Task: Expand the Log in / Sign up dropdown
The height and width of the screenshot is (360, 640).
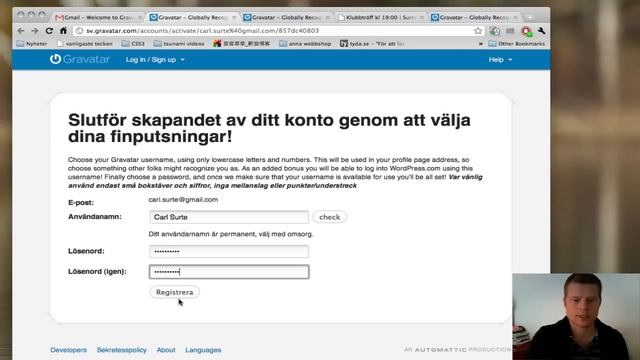Action: click(155, 60)
